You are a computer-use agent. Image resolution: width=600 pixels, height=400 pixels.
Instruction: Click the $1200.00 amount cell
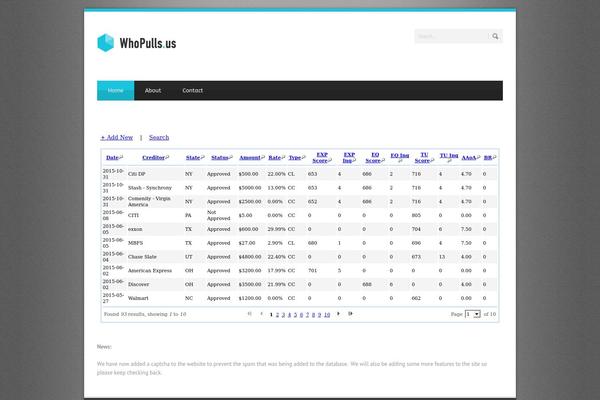(x=250, y=298)
